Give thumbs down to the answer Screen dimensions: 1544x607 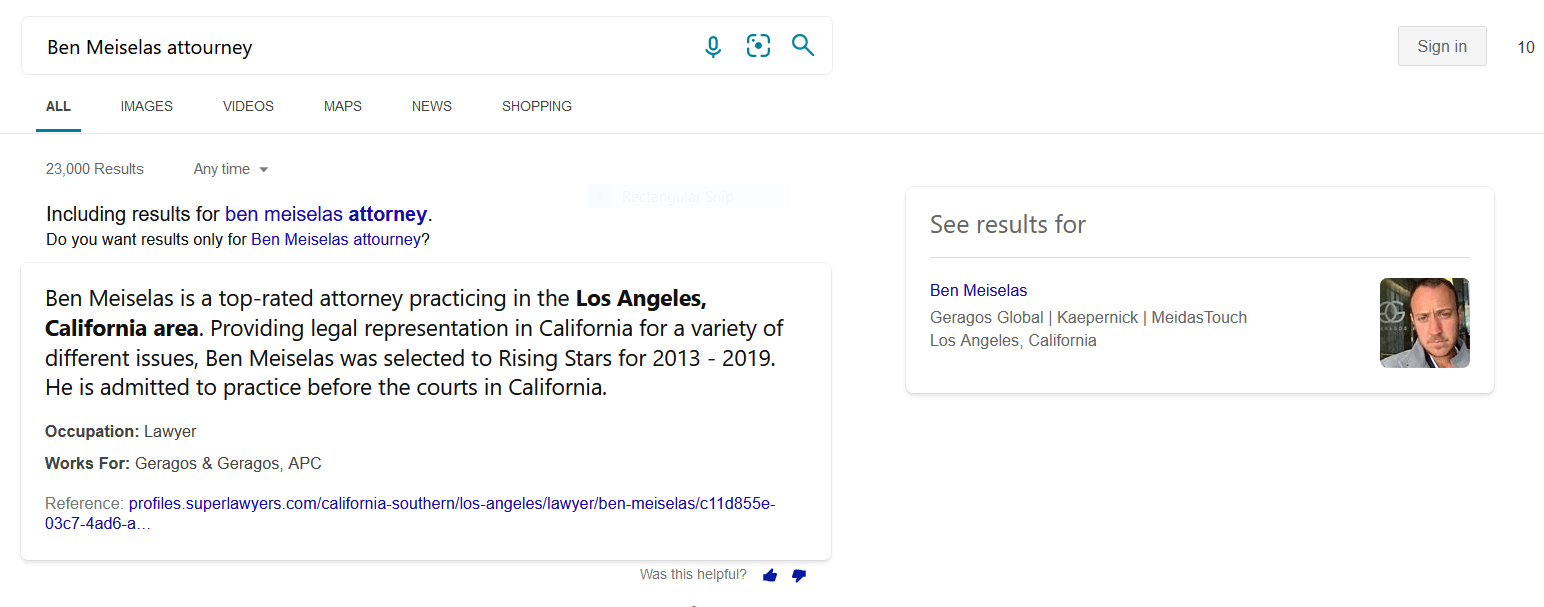798,575
